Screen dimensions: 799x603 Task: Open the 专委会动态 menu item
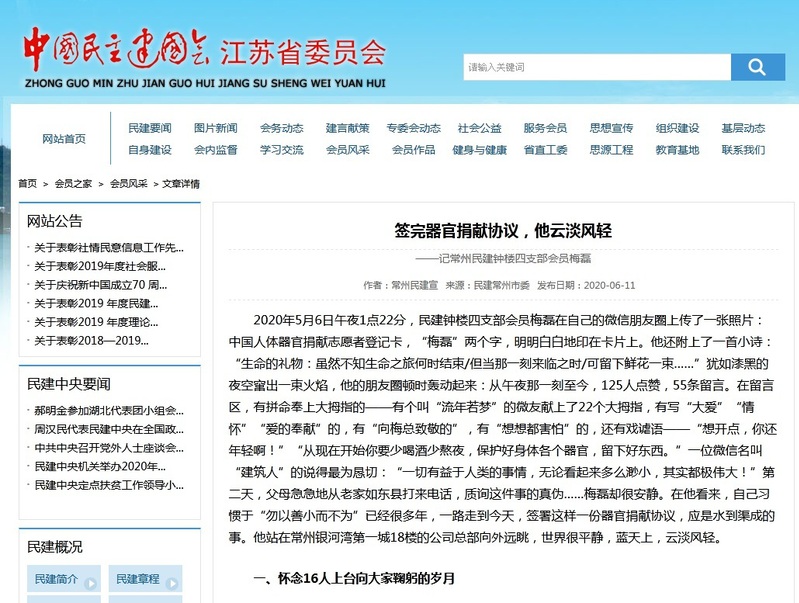[x=413, y=128]
